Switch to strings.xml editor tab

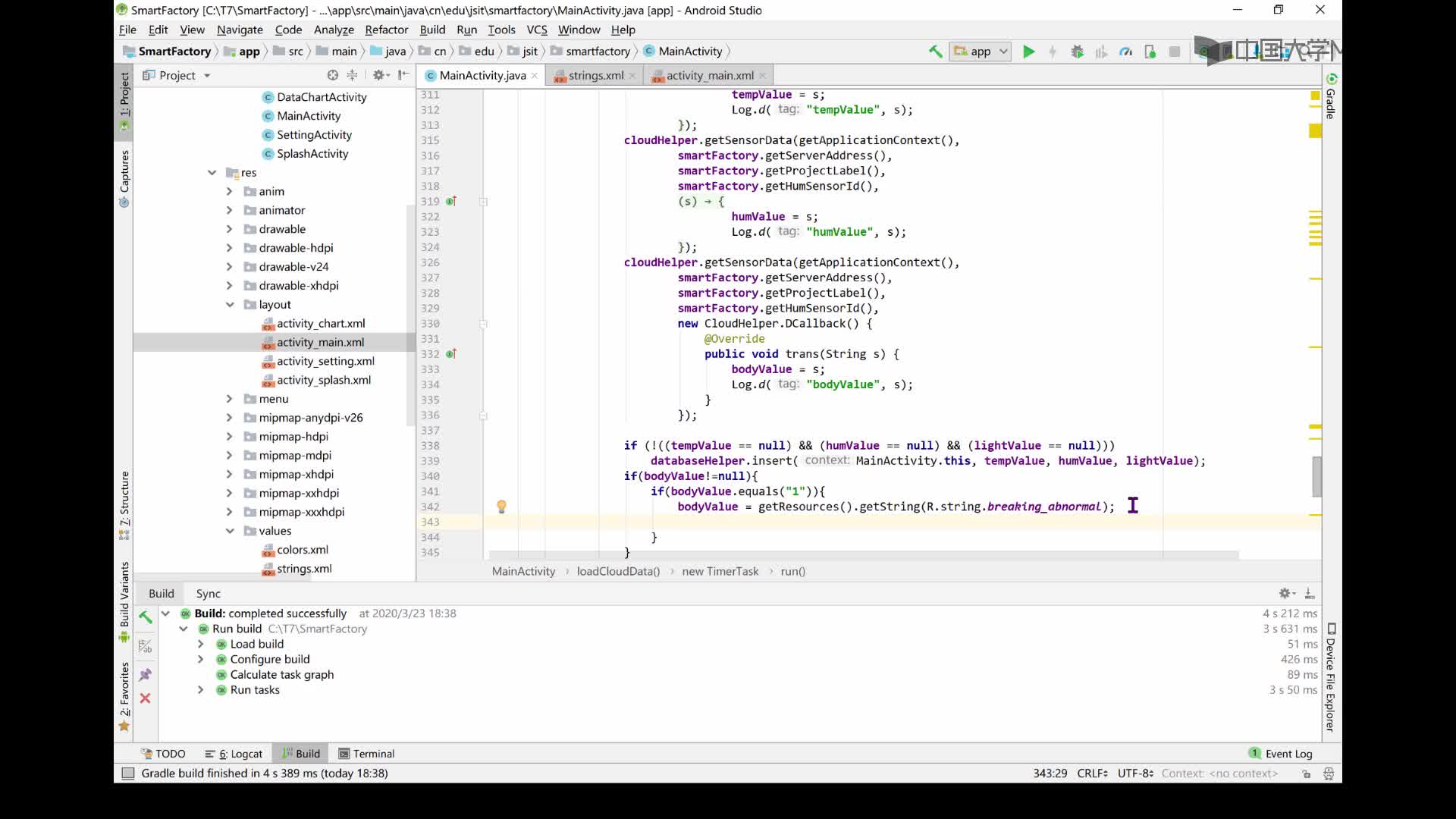point(595,75)
